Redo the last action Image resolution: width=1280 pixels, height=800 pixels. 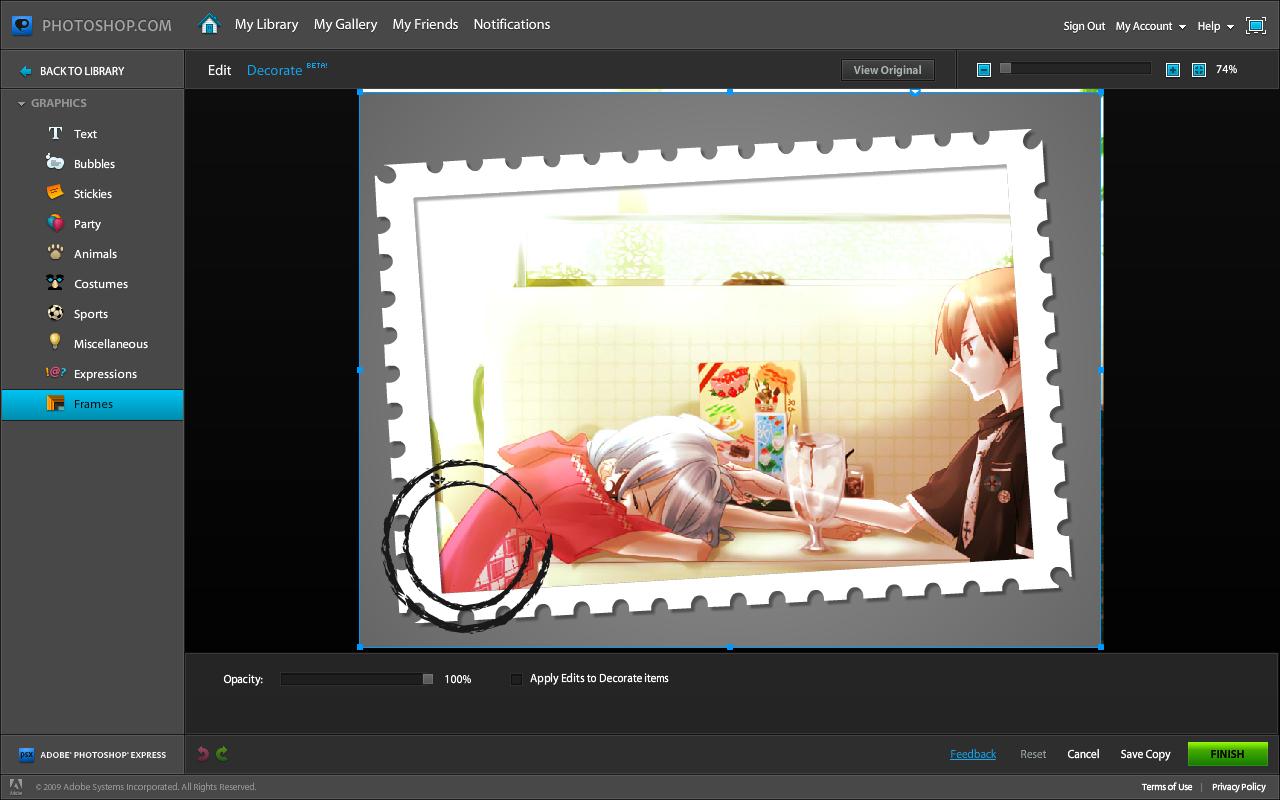pos(222,754)
